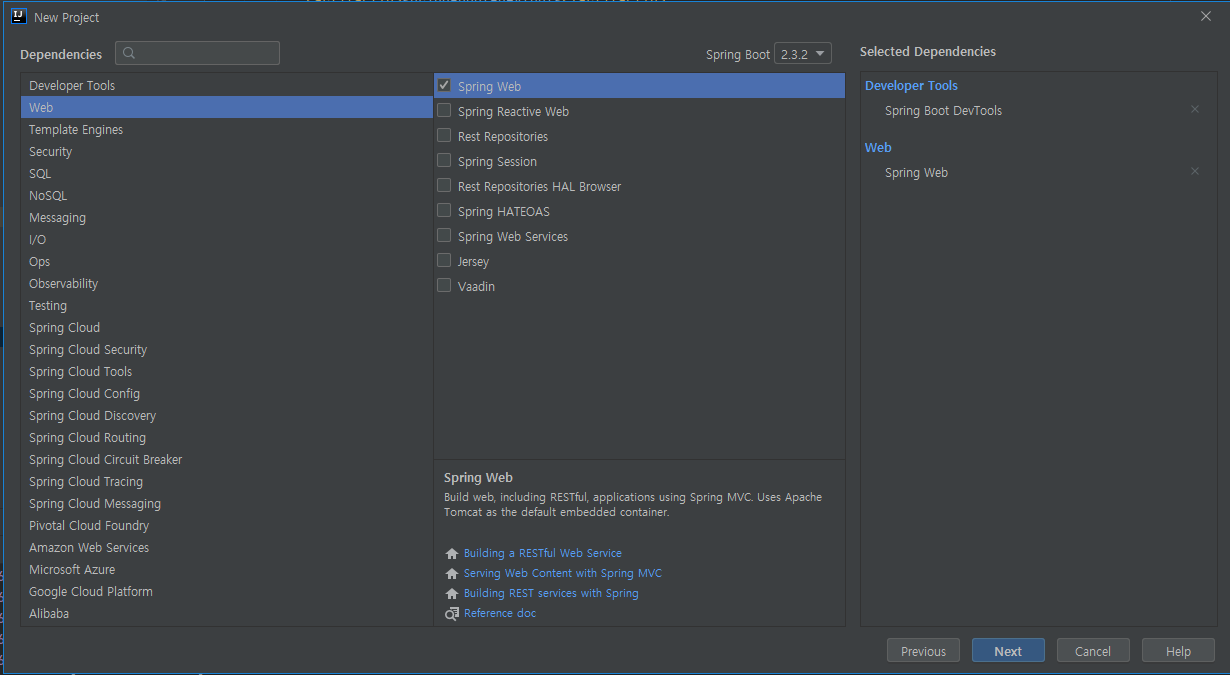
Task: Click the search magnifier icon in dependencies field
Action: [x=129, y=53]
